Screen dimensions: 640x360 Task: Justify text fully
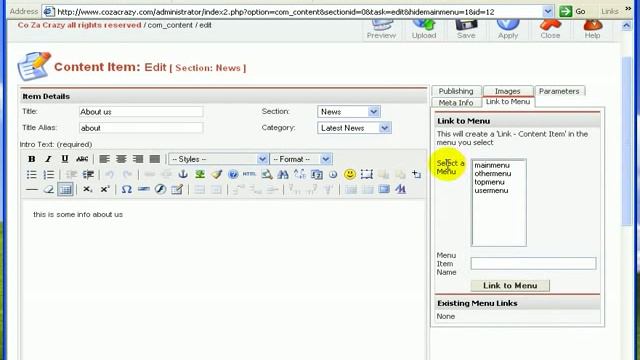tap(155, 159)
